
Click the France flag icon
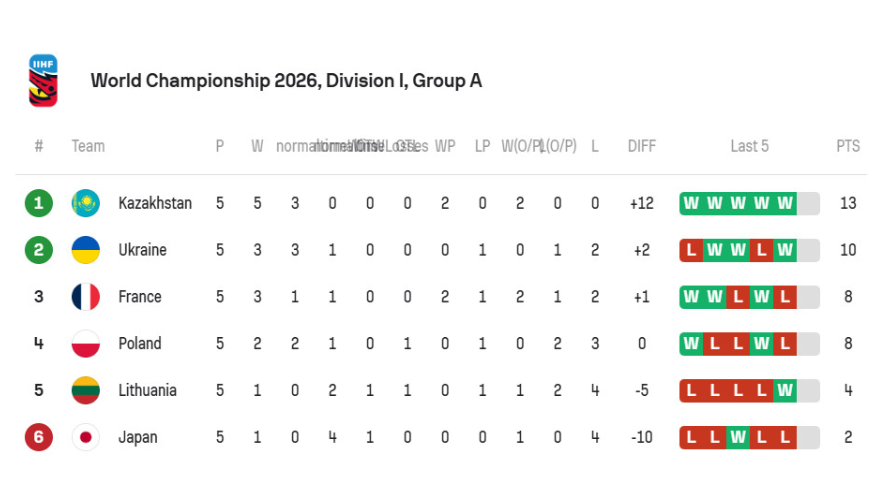coord(86,296)
